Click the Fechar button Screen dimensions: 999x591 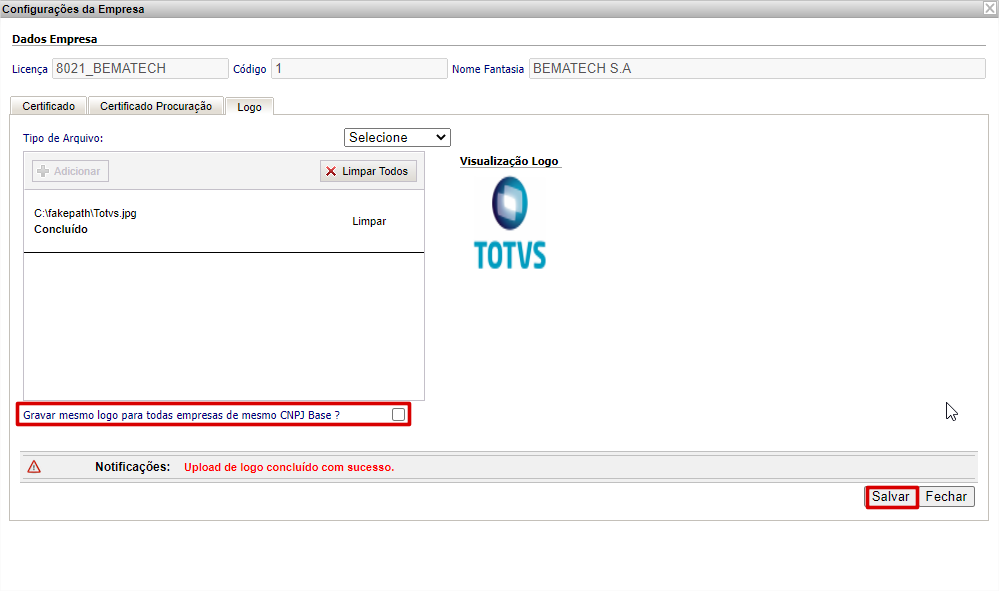click(946, 497)
